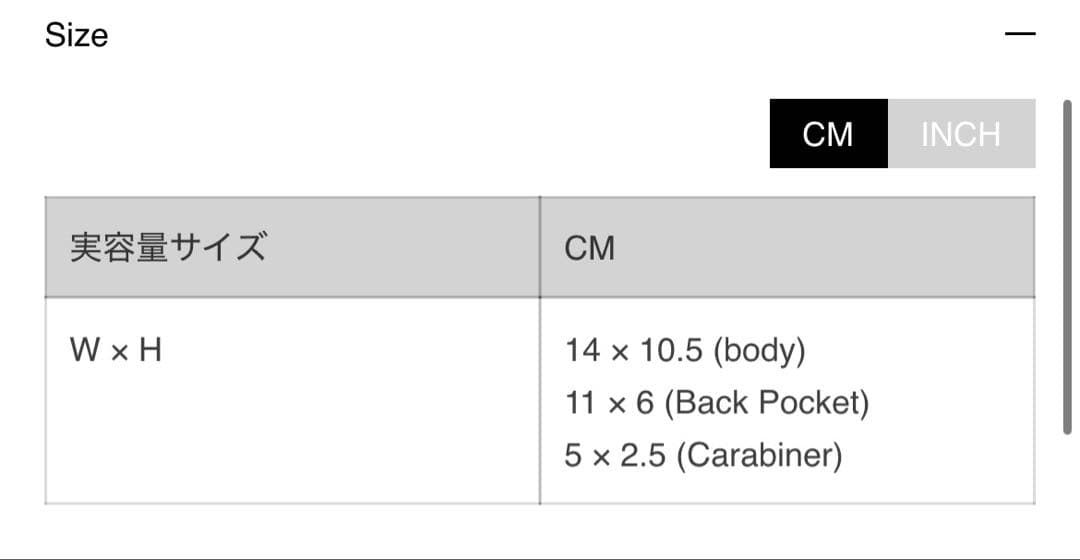This screenshot has width=1080, height=560.
Task: Click the letter H in row label
Action: (x=150, y=351)
